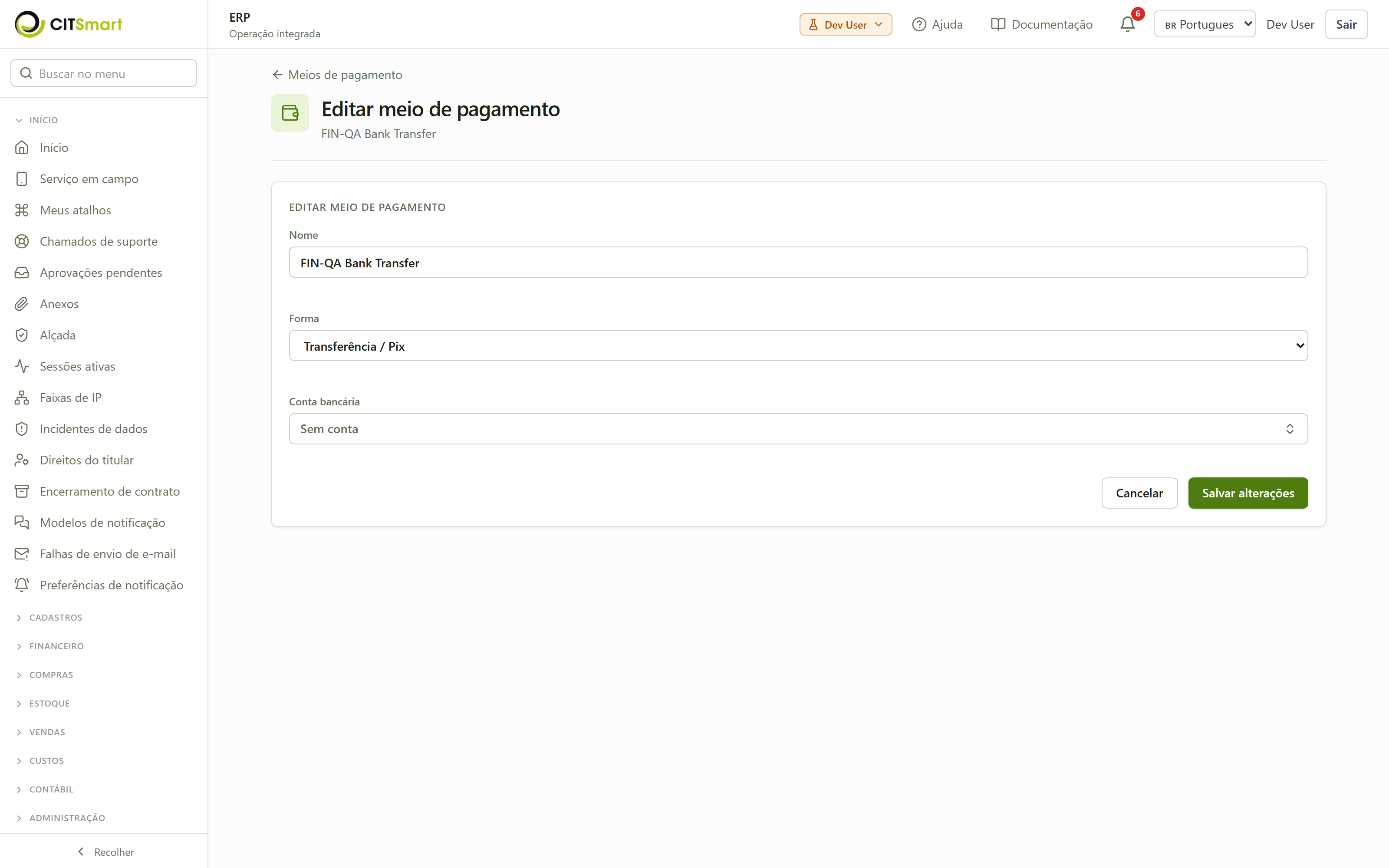Go back to Meios de pagamento
1389x868 pixels.
[x=337, y=75]
